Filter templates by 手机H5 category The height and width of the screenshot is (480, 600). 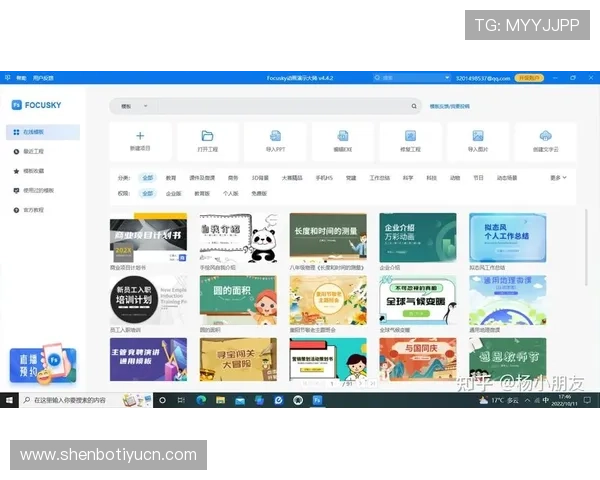coord(324,178)
